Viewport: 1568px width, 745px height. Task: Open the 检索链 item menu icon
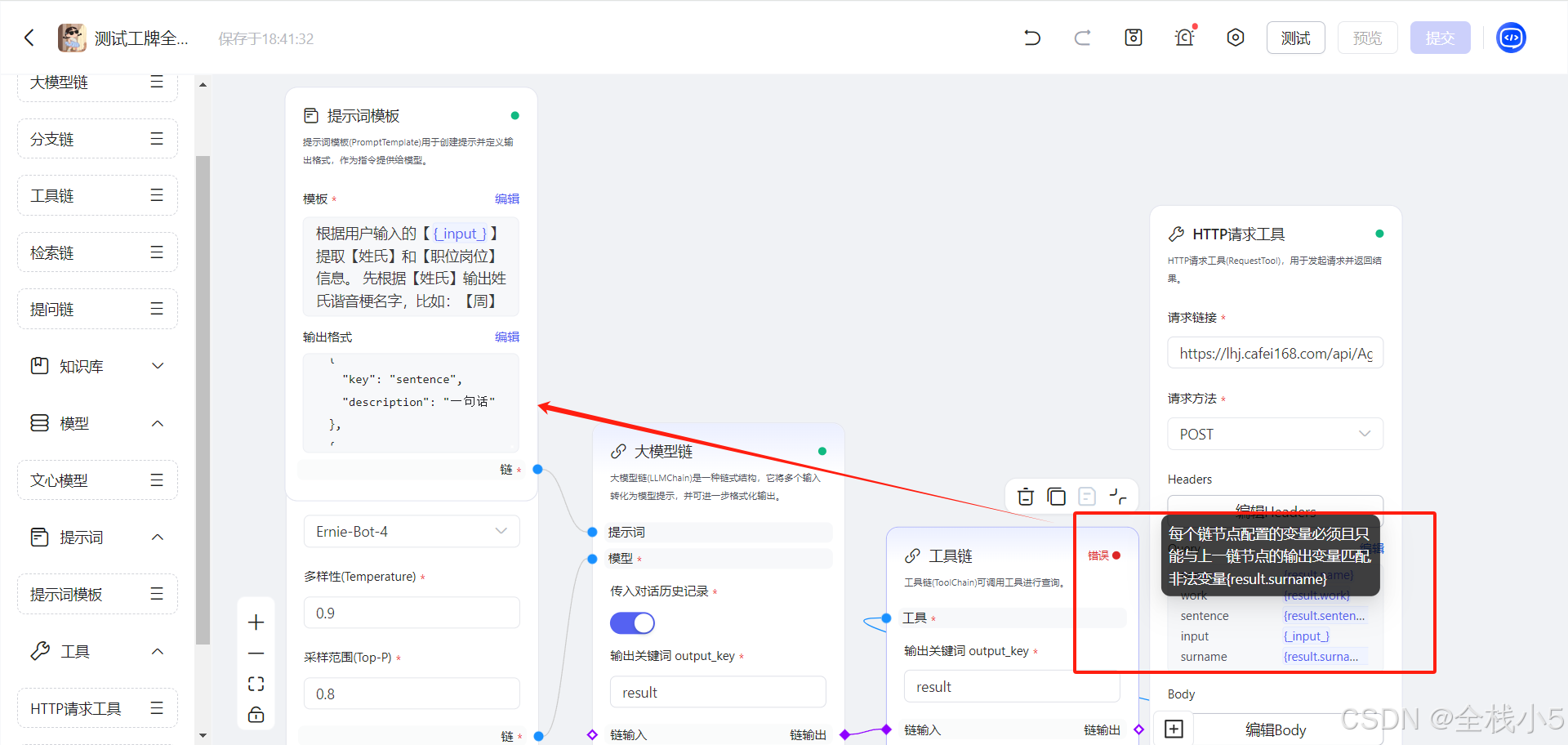pos(157,252)
